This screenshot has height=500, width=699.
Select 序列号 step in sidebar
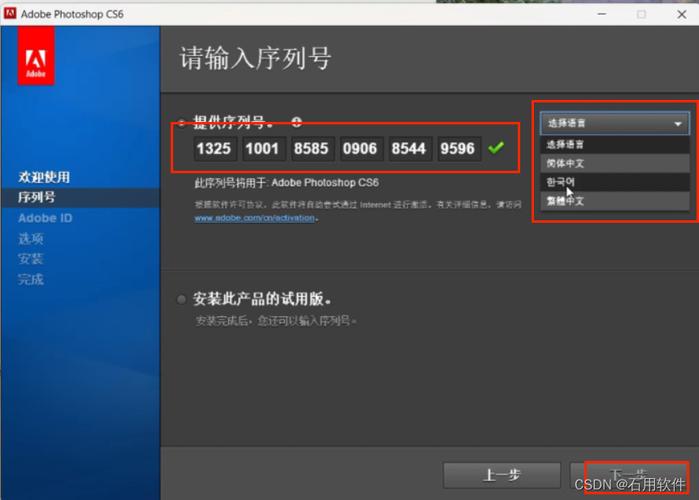(x=37, y=197)
